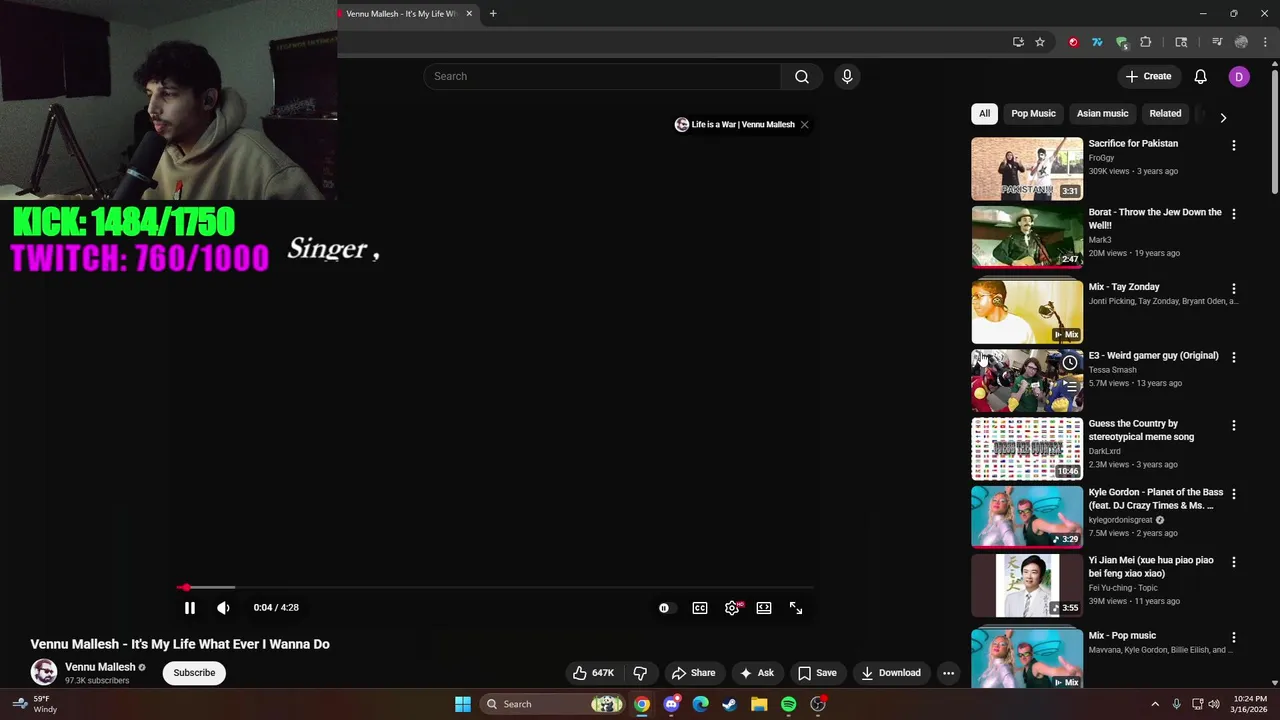Open Chrome three-dot menu
This screenshot has height=720, width=1280.
pos(1265,42)
